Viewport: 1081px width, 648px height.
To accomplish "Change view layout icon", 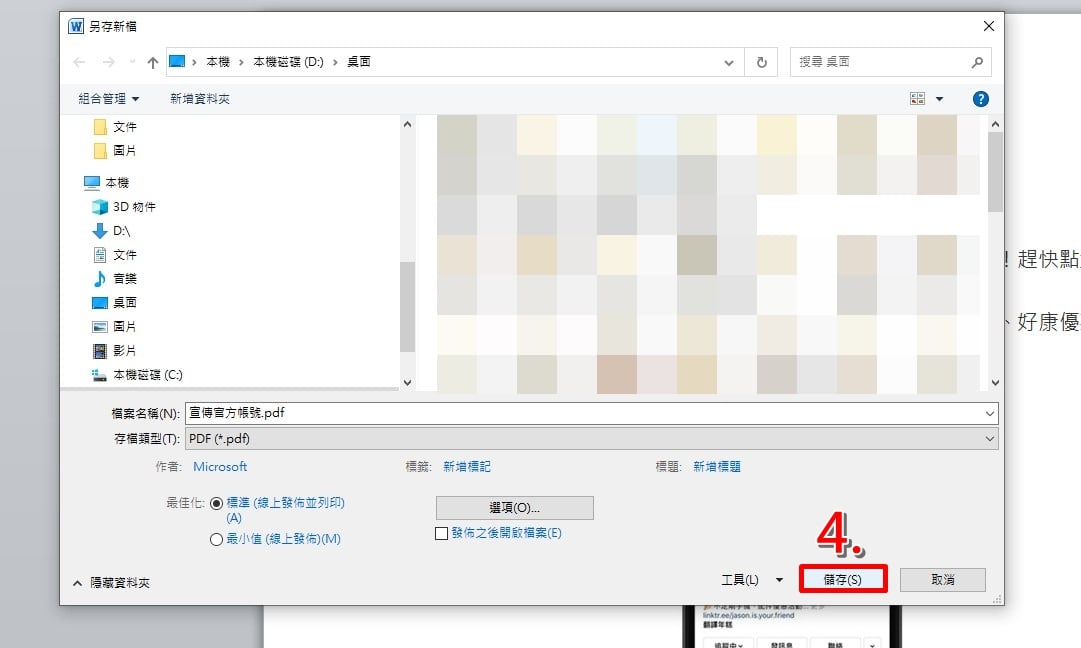I will 917,99.
